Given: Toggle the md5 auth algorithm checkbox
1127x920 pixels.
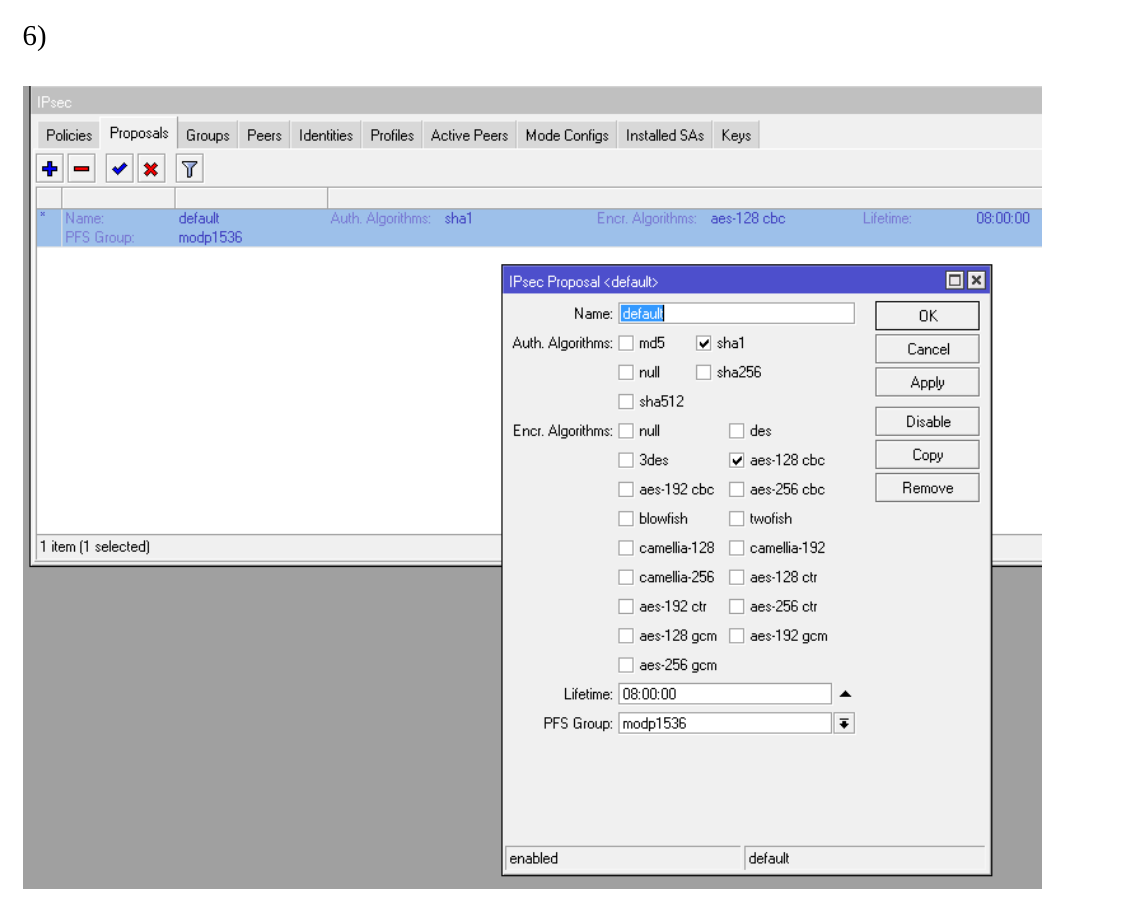Looking at the screenshot, I should pyautogui.click(x=626, y=343).
